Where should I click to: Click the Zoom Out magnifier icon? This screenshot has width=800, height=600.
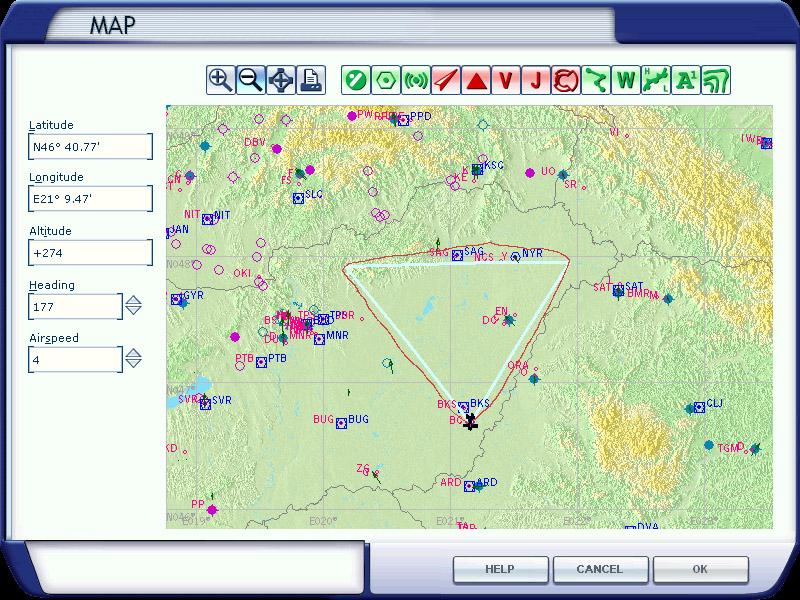click(x=251, y=80)
